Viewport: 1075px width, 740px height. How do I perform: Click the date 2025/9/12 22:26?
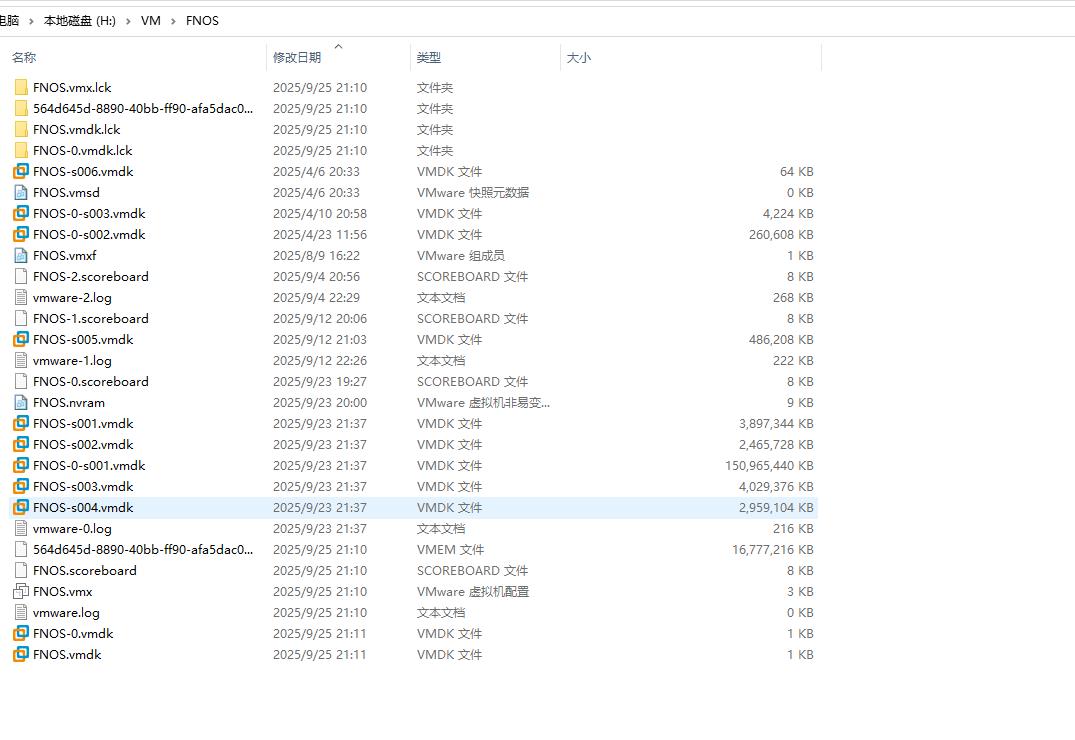pyautogui.click(x=319, y=361)
